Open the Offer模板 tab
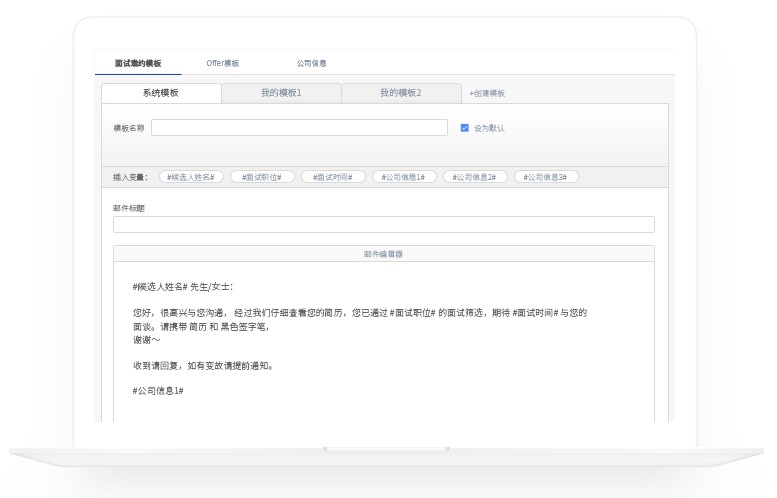 click(222, 63)
